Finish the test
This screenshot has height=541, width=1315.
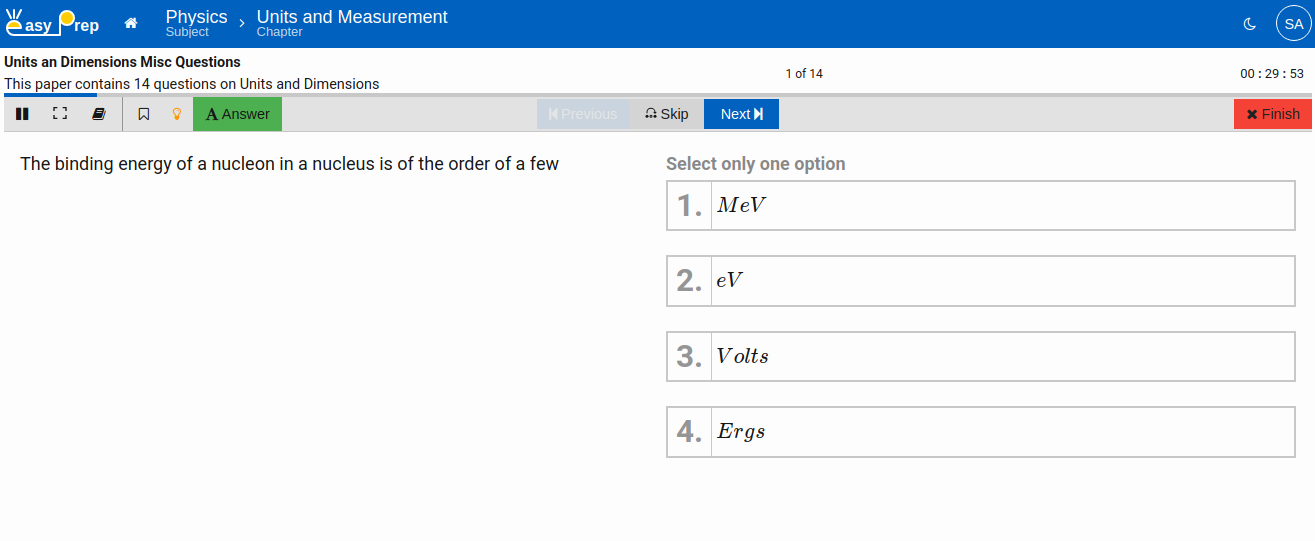pyautogui.click(x=1272, y=114)
